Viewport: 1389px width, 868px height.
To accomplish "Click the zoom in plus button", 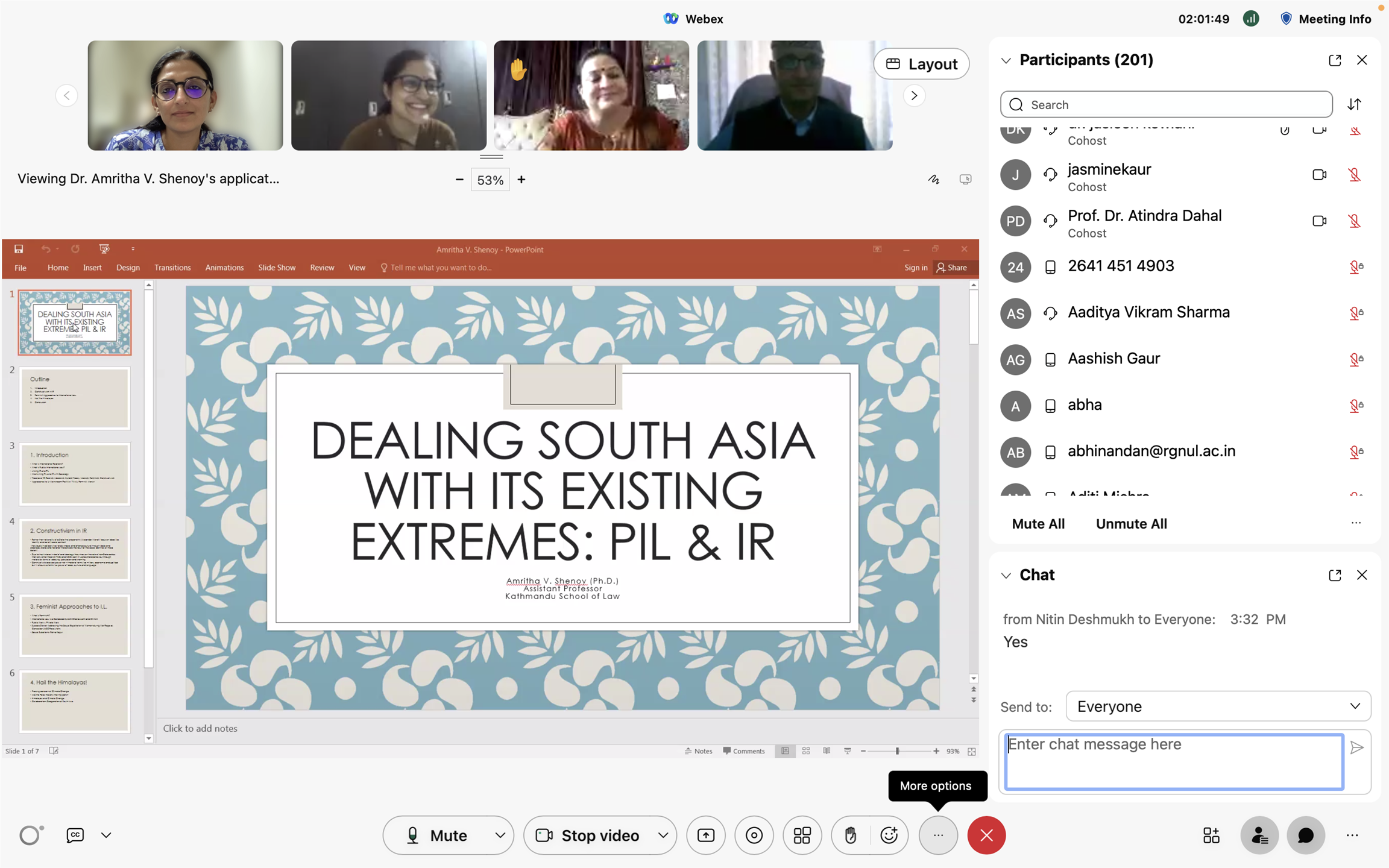I will click(521, 180).
